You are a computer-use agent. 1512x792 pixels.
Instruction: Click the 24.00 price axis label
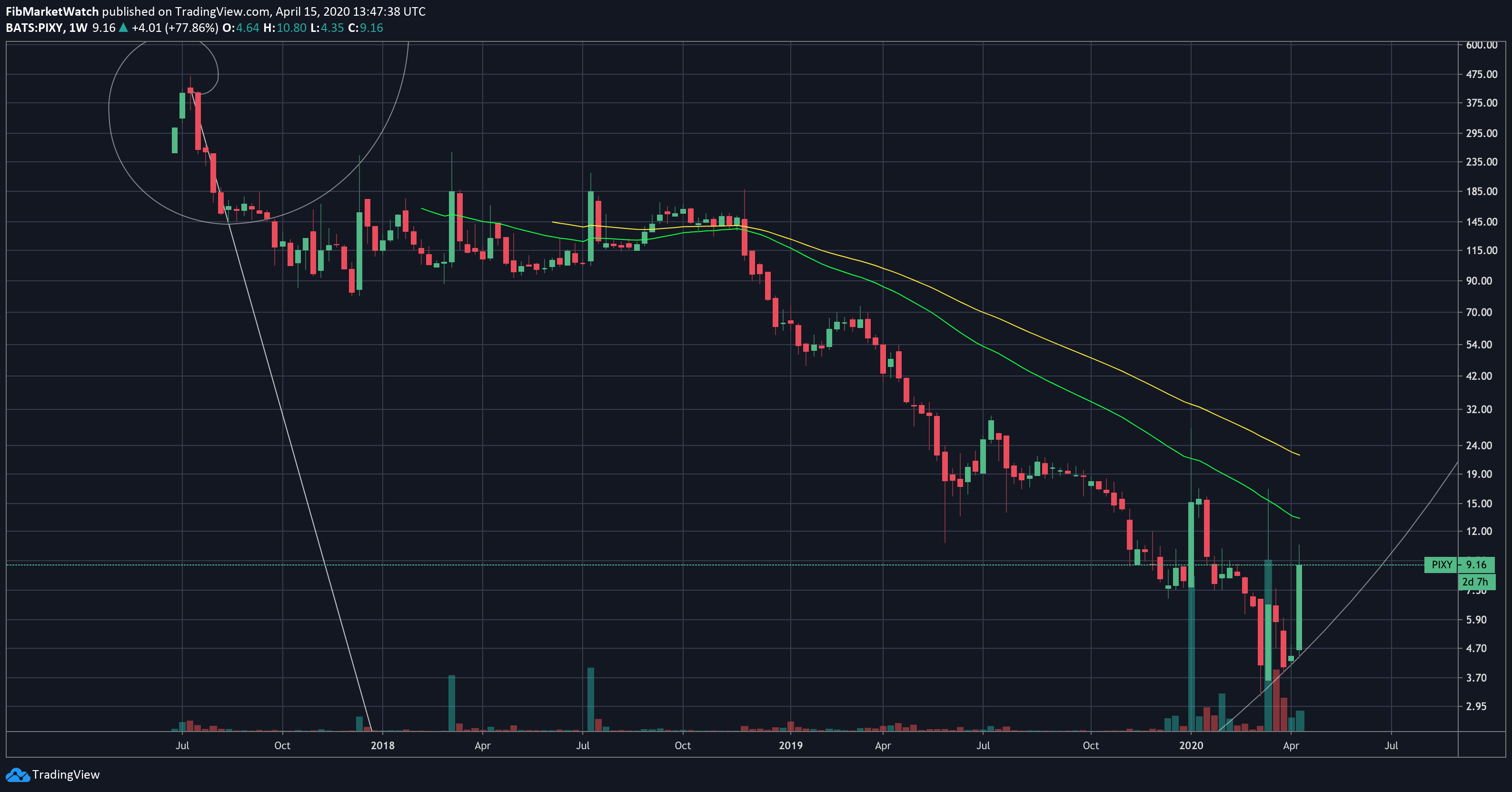coord(1479,445)
